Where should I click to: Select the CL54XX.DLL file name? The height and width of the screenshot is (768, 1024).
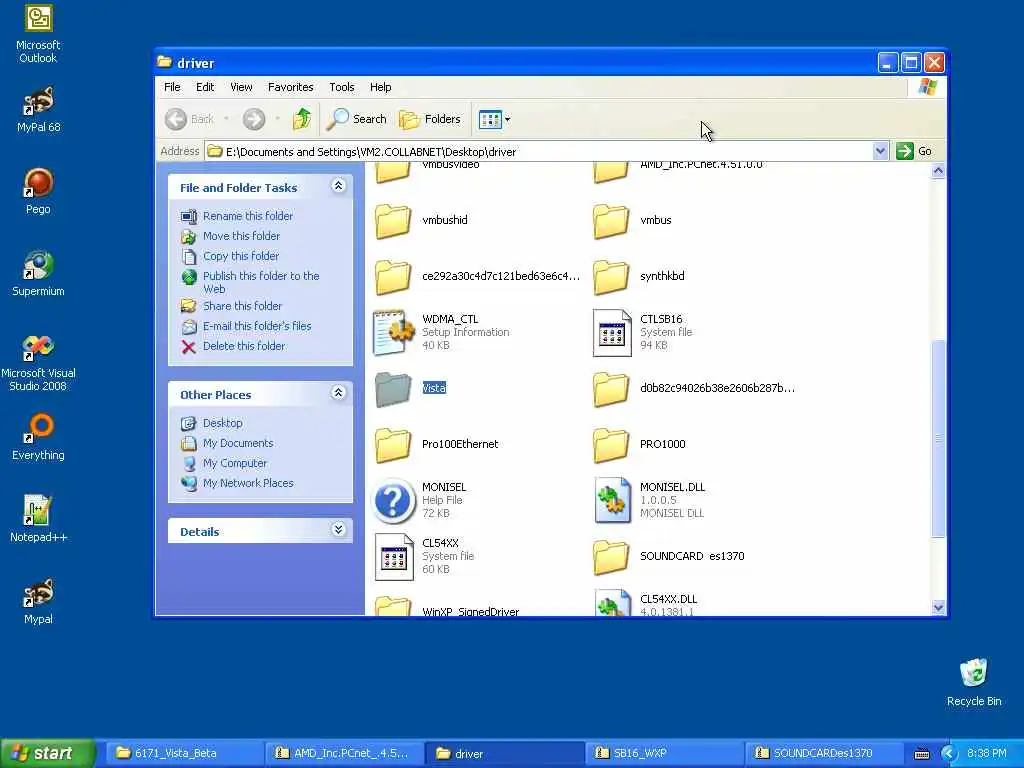(668, 599)
